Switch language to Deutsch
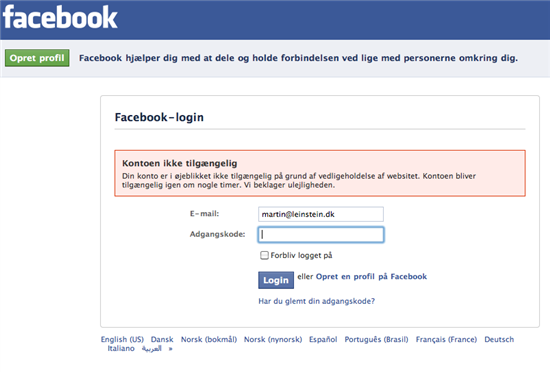The height and width of the screenshot is (372, 550). (x=499, y=339)
